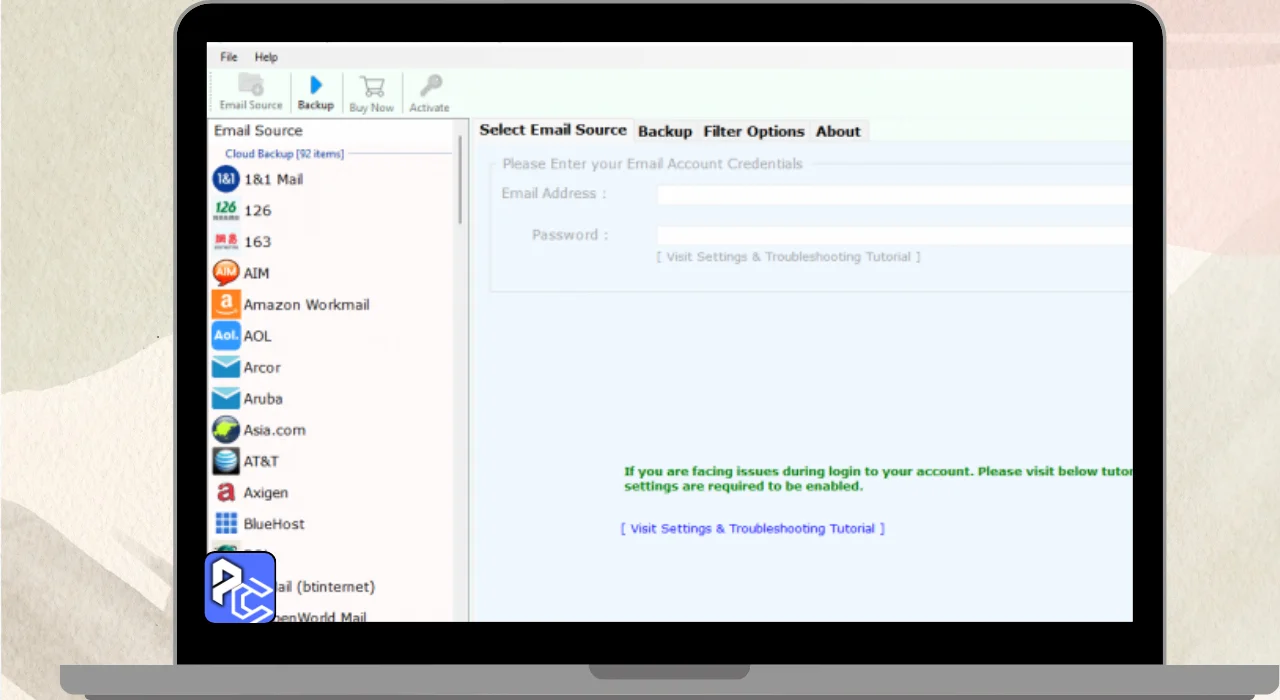Select the AT&T icon
The image size is (1280, 700).
pos(226,461)
